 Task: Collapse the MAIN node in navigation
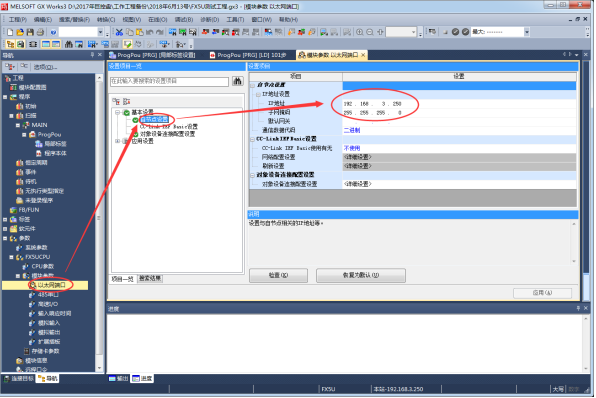[x=18, y=125]
